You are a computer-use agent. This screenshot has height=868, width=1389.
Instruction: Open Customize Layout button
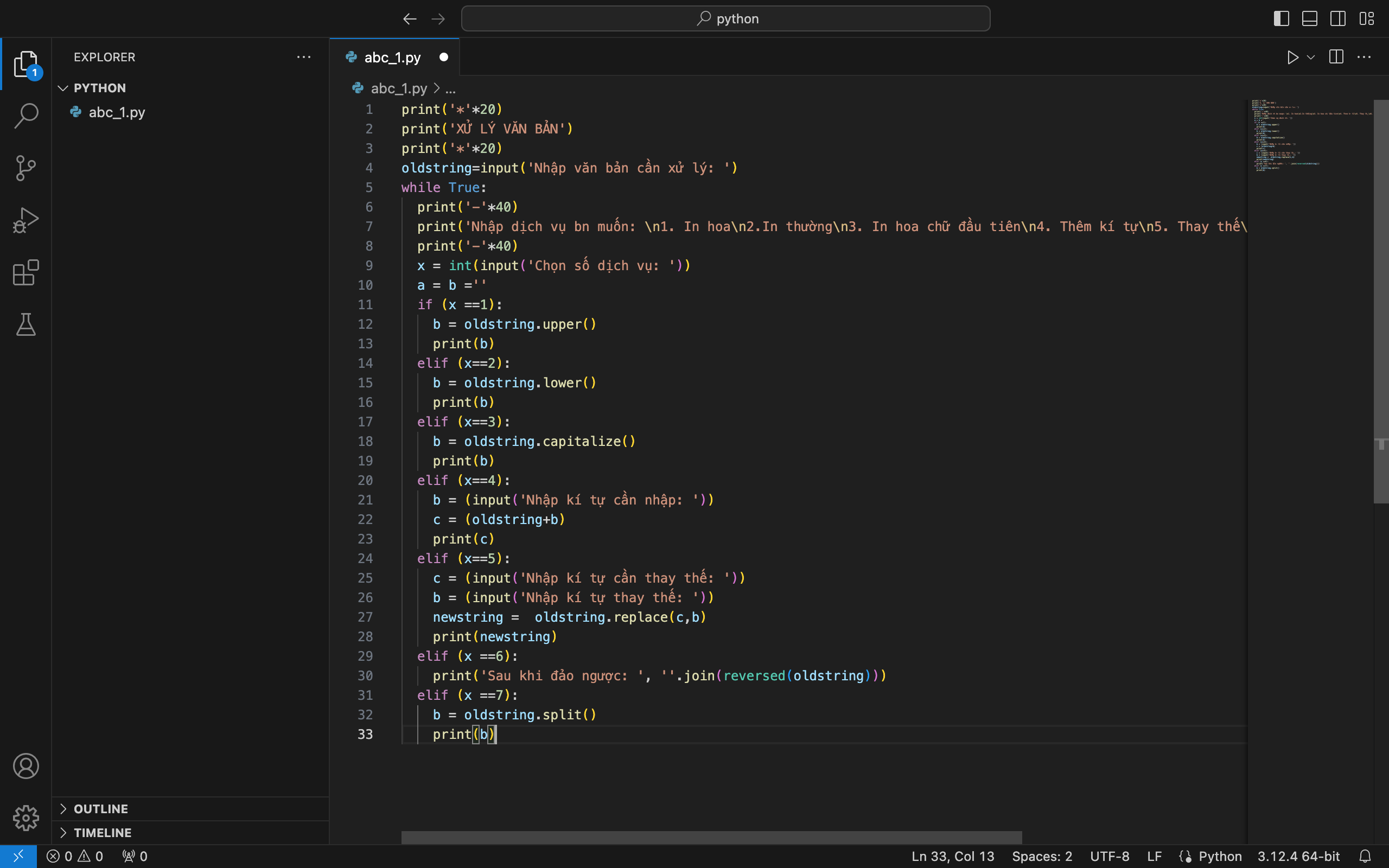click(1367, 19)
